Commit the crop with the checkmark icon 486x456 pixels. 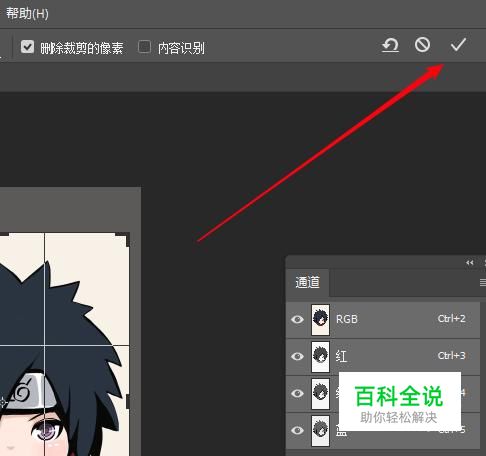coord(458,44)
